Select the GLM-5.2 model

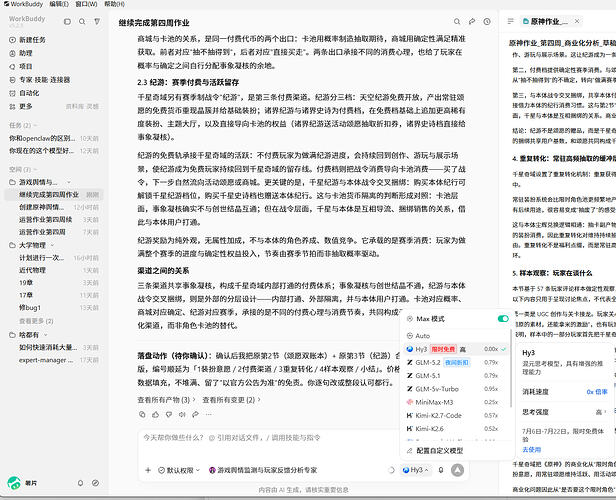[x=456, y=362]
